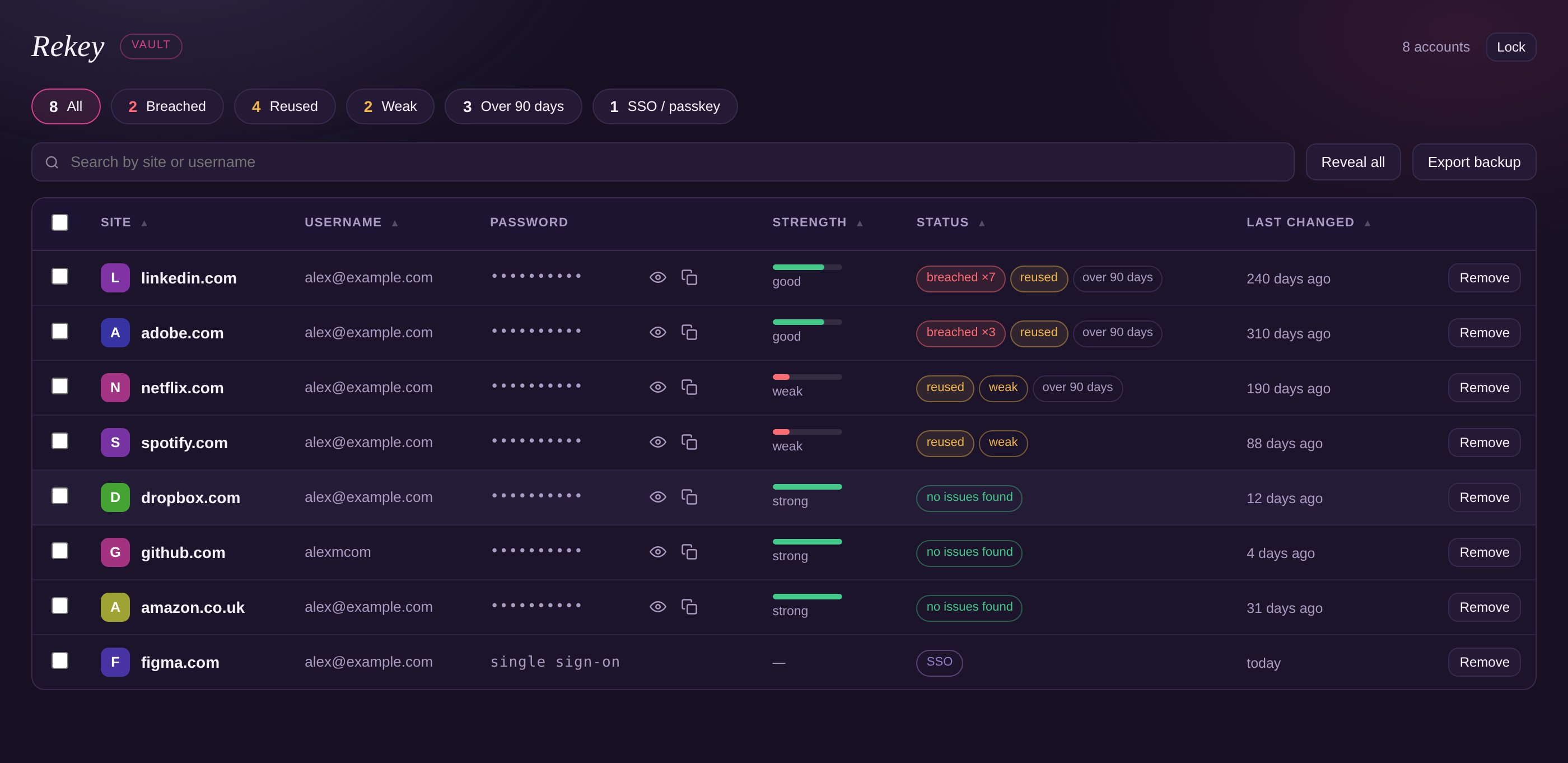Click the netflix.com weak strength bar

(807, 377)
